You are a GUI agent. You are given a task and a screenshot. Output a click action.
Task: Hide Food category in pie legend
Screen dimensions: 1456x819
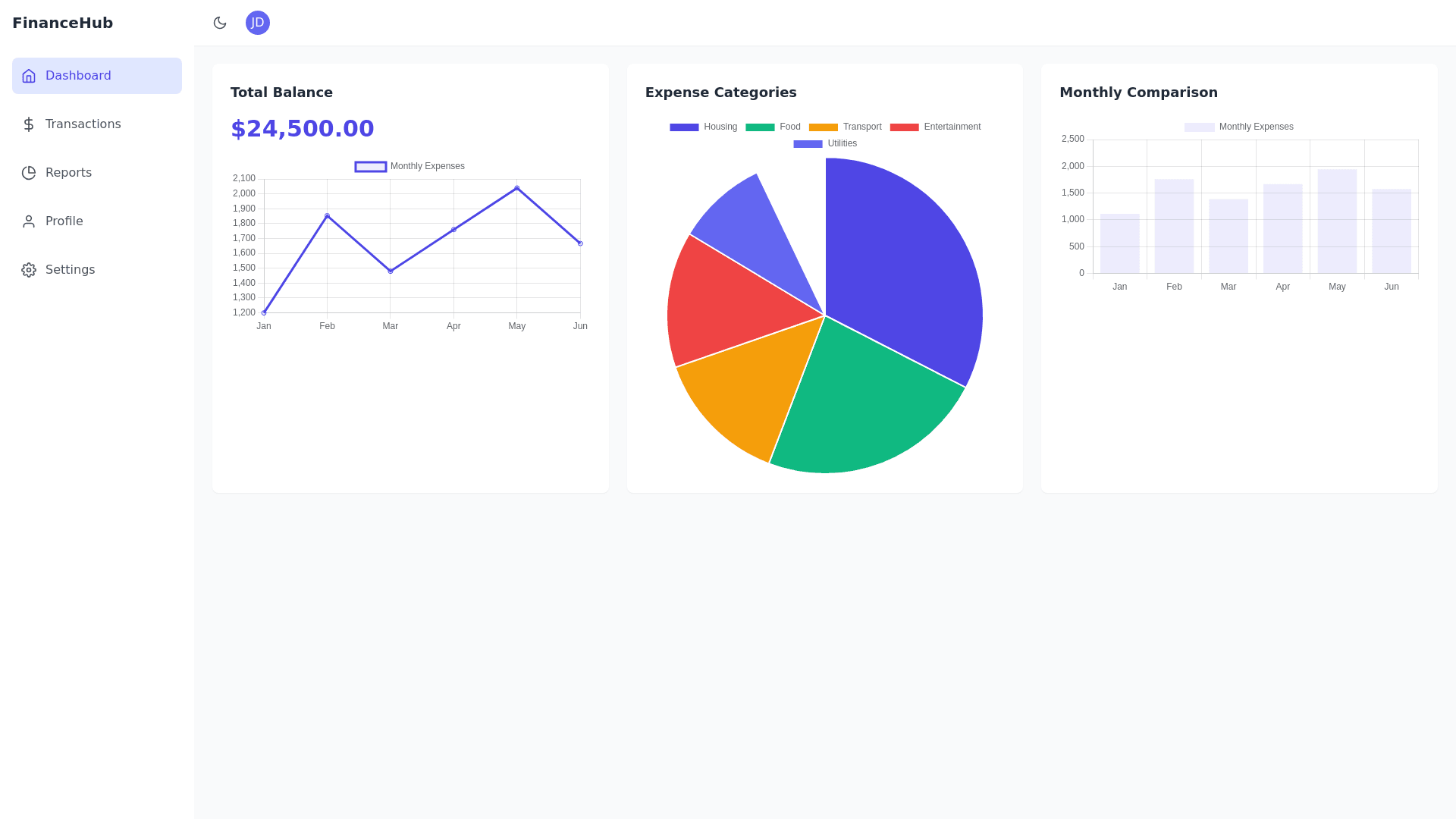point(773,127)
